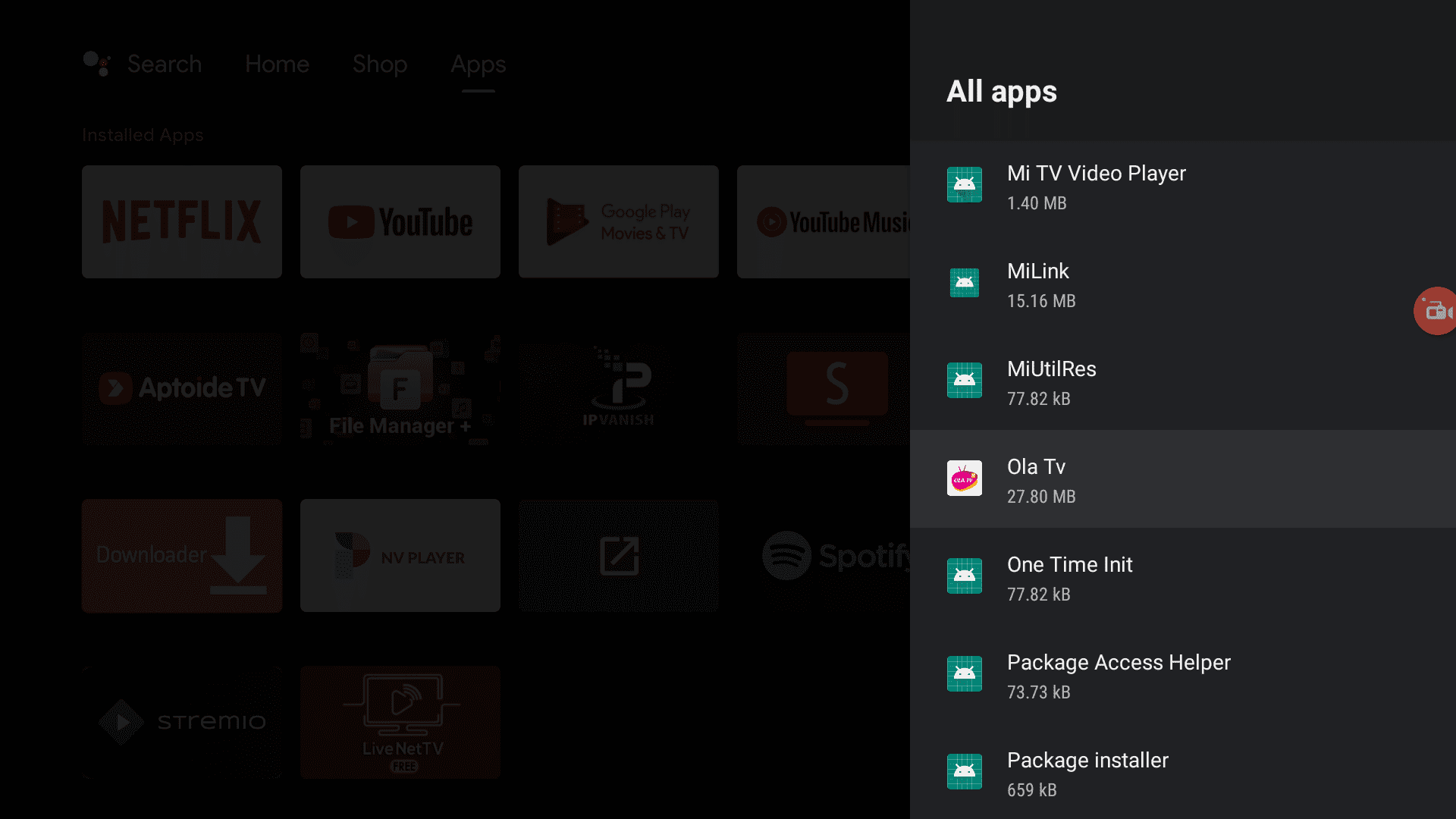This screenshot has height=819, width=1456.
Task: Select the Apps tab
Action: coord(478,64)
